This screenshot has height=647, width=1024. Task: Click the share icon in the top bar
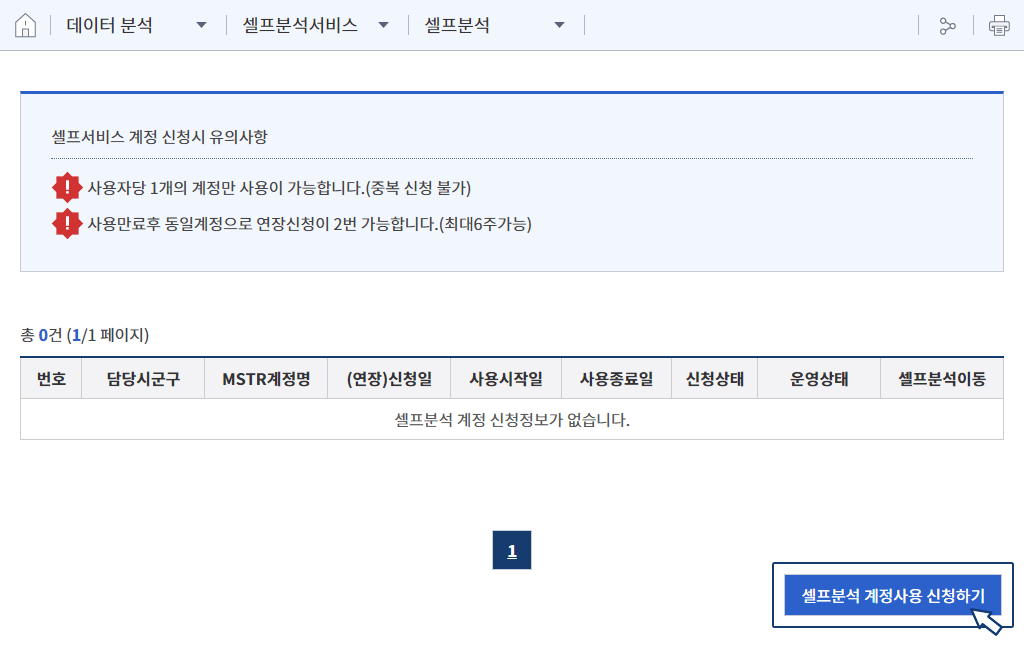click(x=947, y=26)
